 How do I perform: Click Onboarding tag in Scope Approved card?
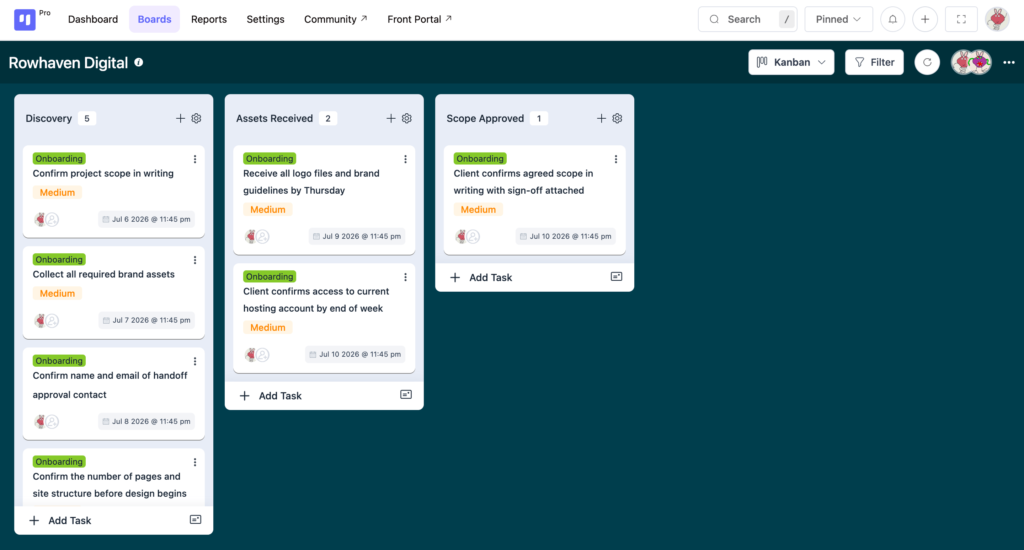[480, 159]
